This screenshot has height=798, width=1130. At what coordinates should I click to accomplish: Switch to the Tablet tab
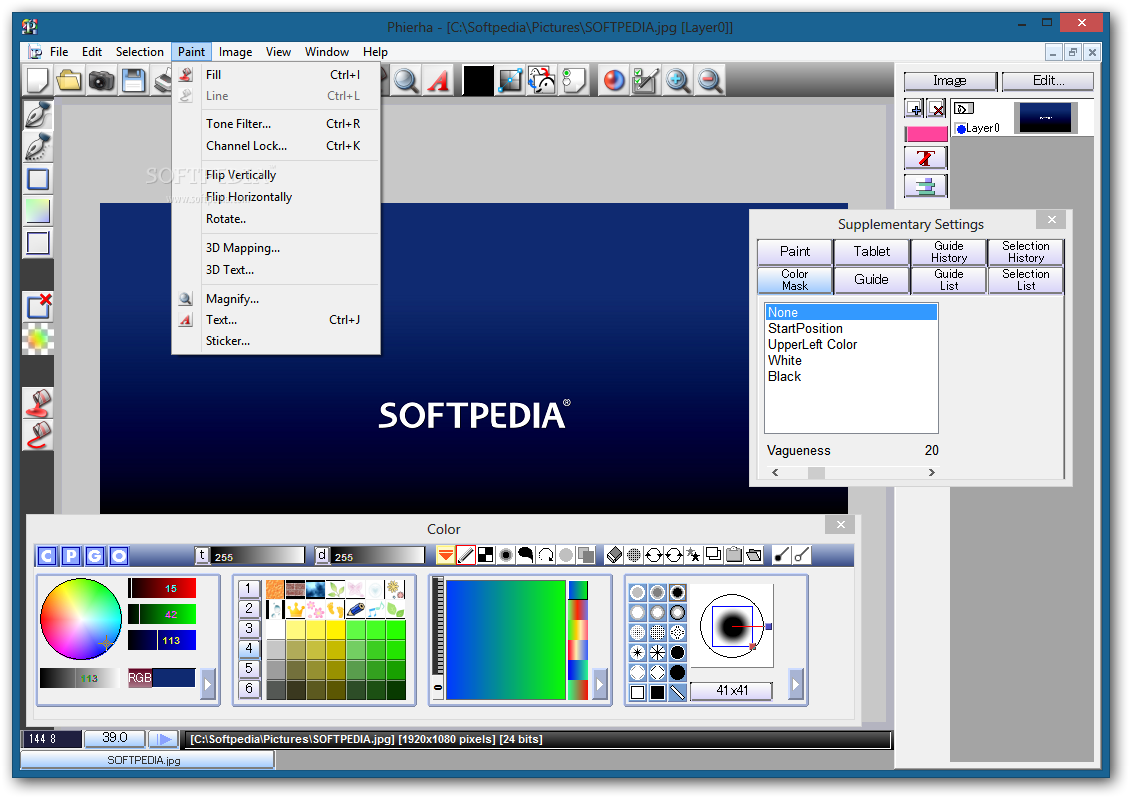click(x=871, y=252)
